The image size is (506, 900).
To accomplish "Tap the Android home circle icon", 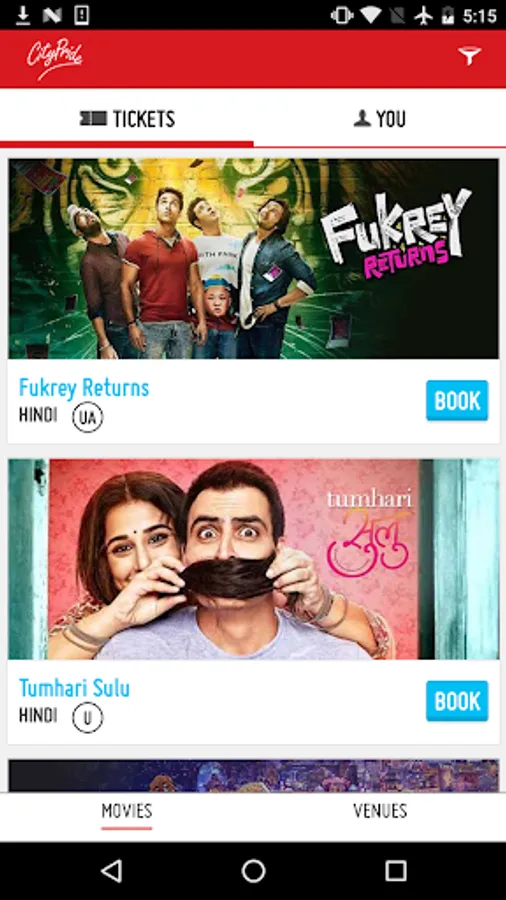I will click(253, 871).
